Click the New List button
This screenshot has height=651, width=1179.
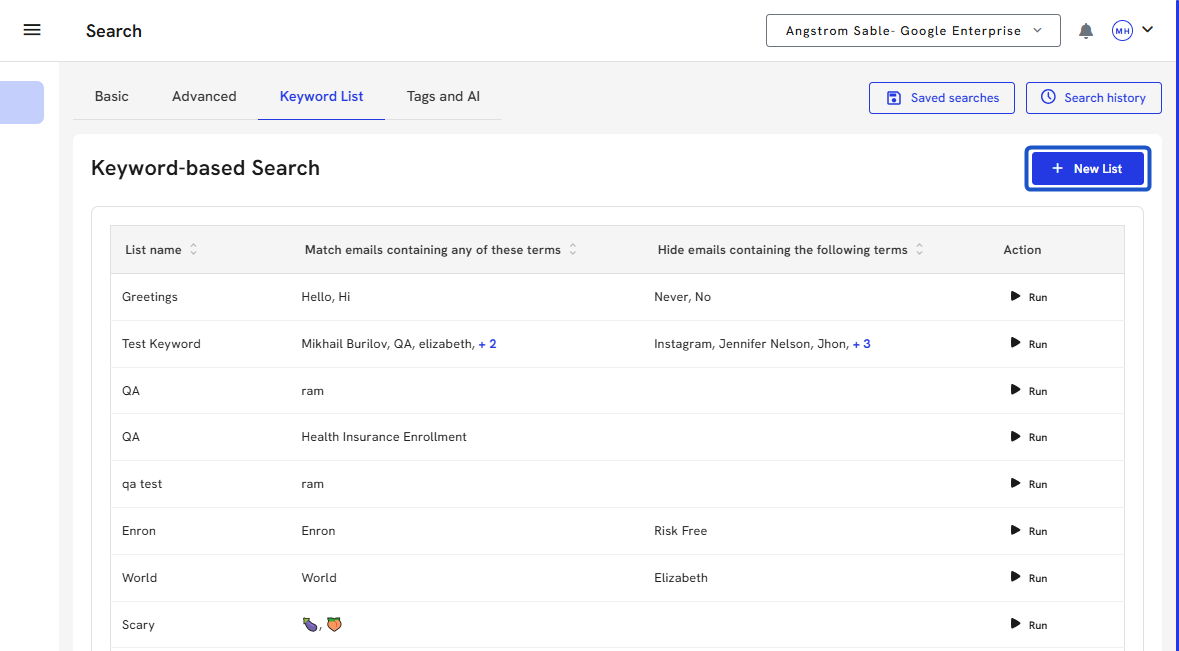(x=1087, y=169)
